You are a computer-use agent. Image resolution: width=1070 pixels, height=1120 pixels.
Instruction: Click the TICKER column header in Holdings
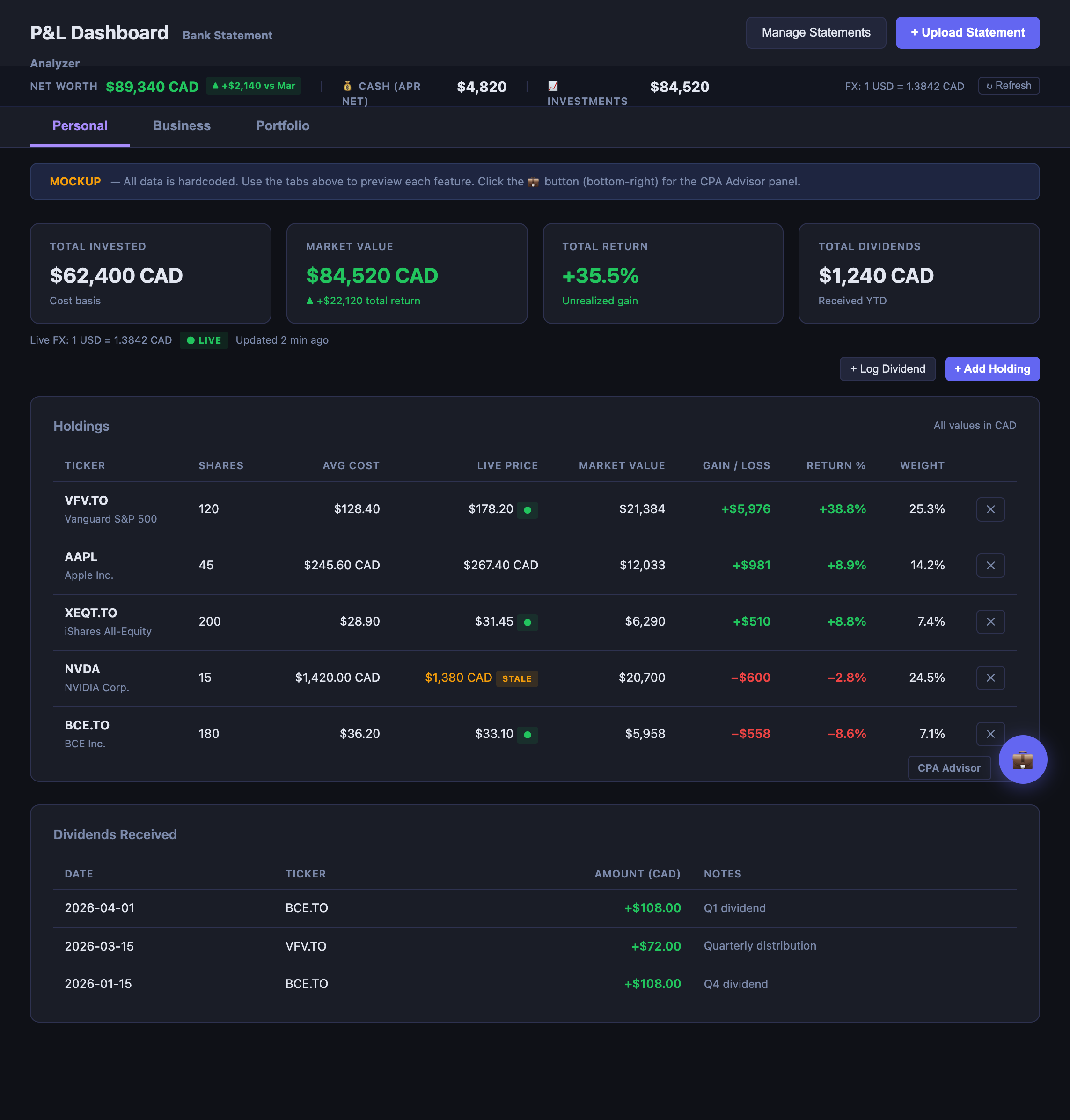85,465
